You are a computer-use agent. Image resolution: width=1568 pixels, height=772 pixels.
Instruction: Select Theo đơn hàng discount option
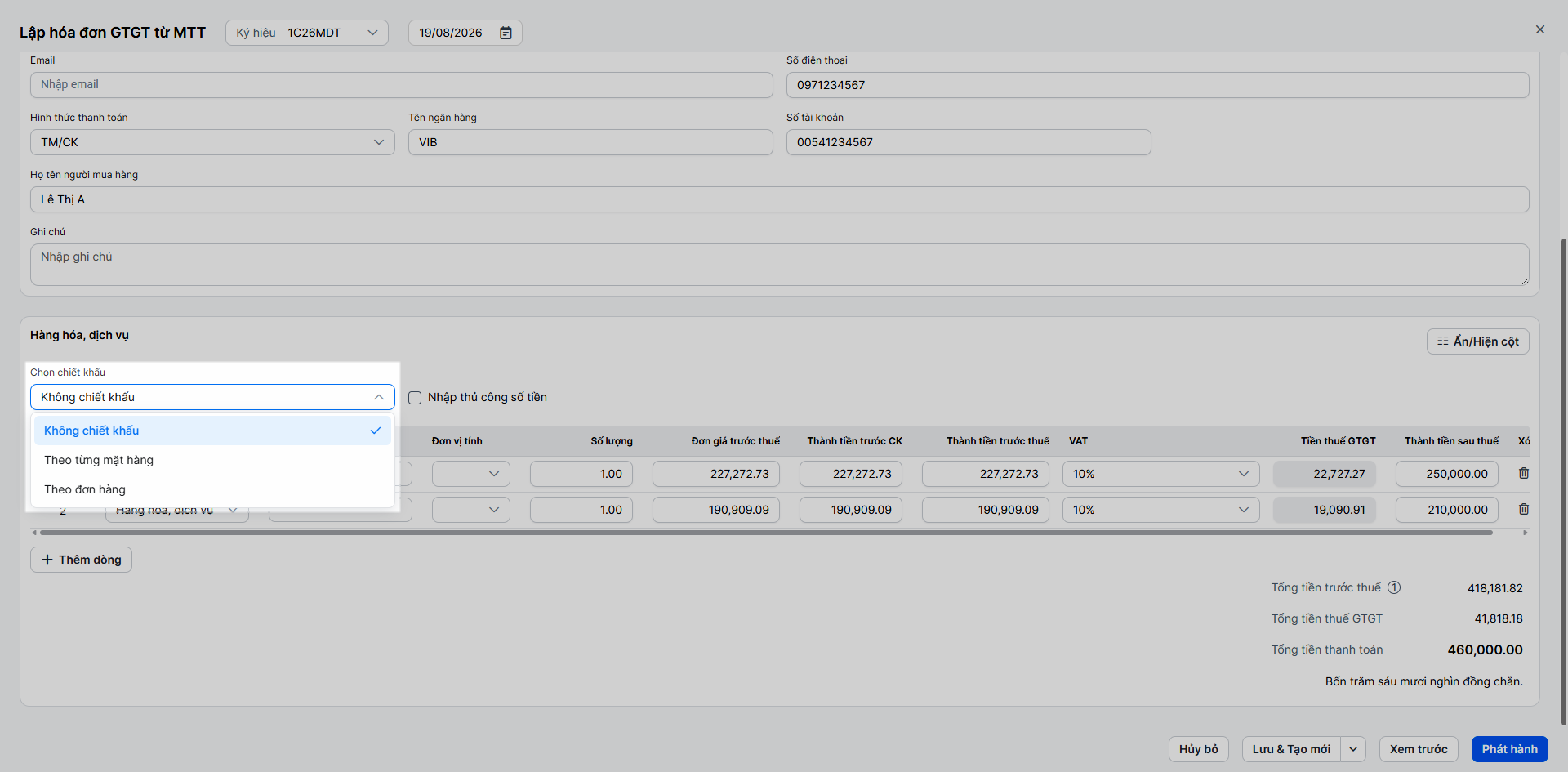pyautogui.click(x=212, y=489)
